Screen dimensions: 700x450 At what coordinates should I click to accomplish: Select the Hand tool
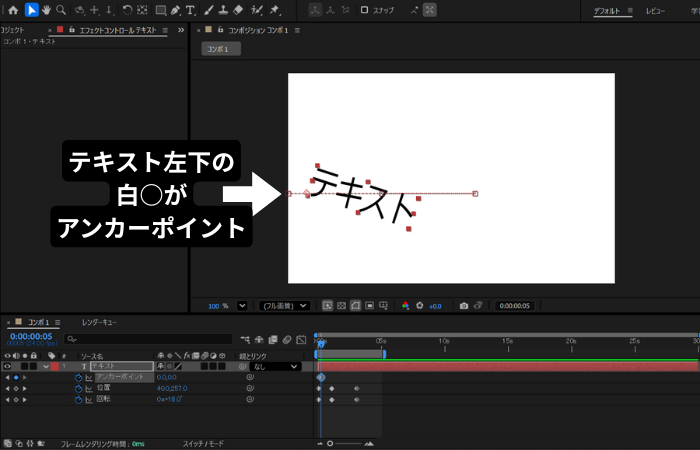click(x=46, y=10)
